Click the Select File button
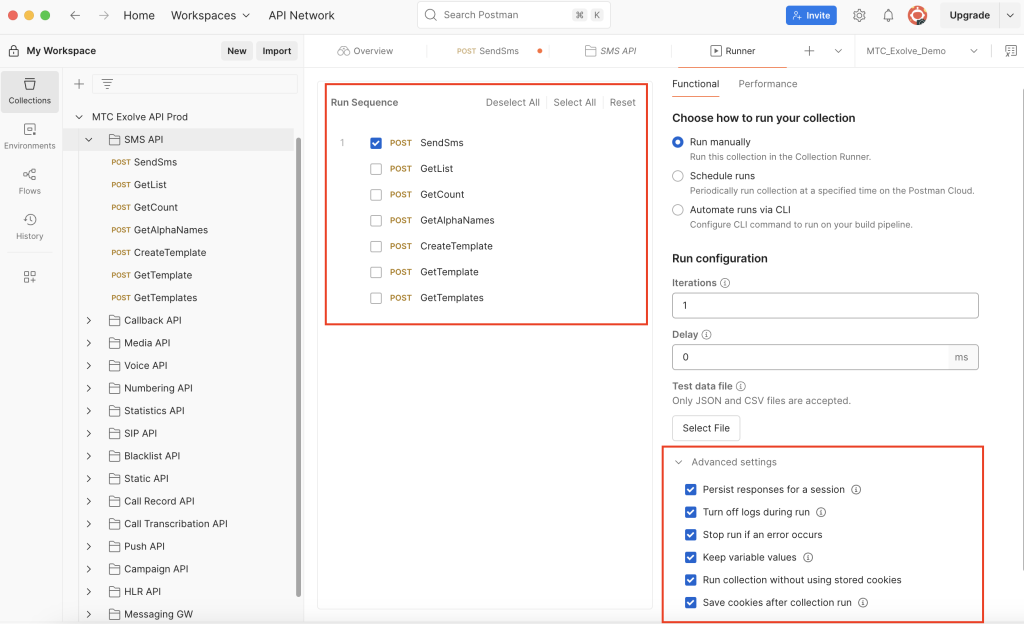 pos(706,428)
